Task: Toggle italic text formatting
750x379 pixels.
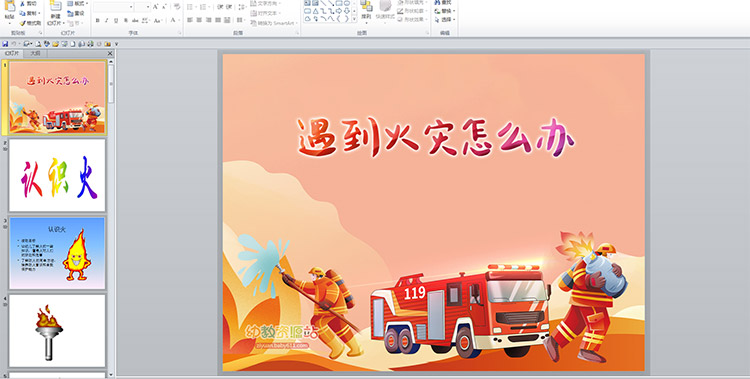Action: coord(107,21)
